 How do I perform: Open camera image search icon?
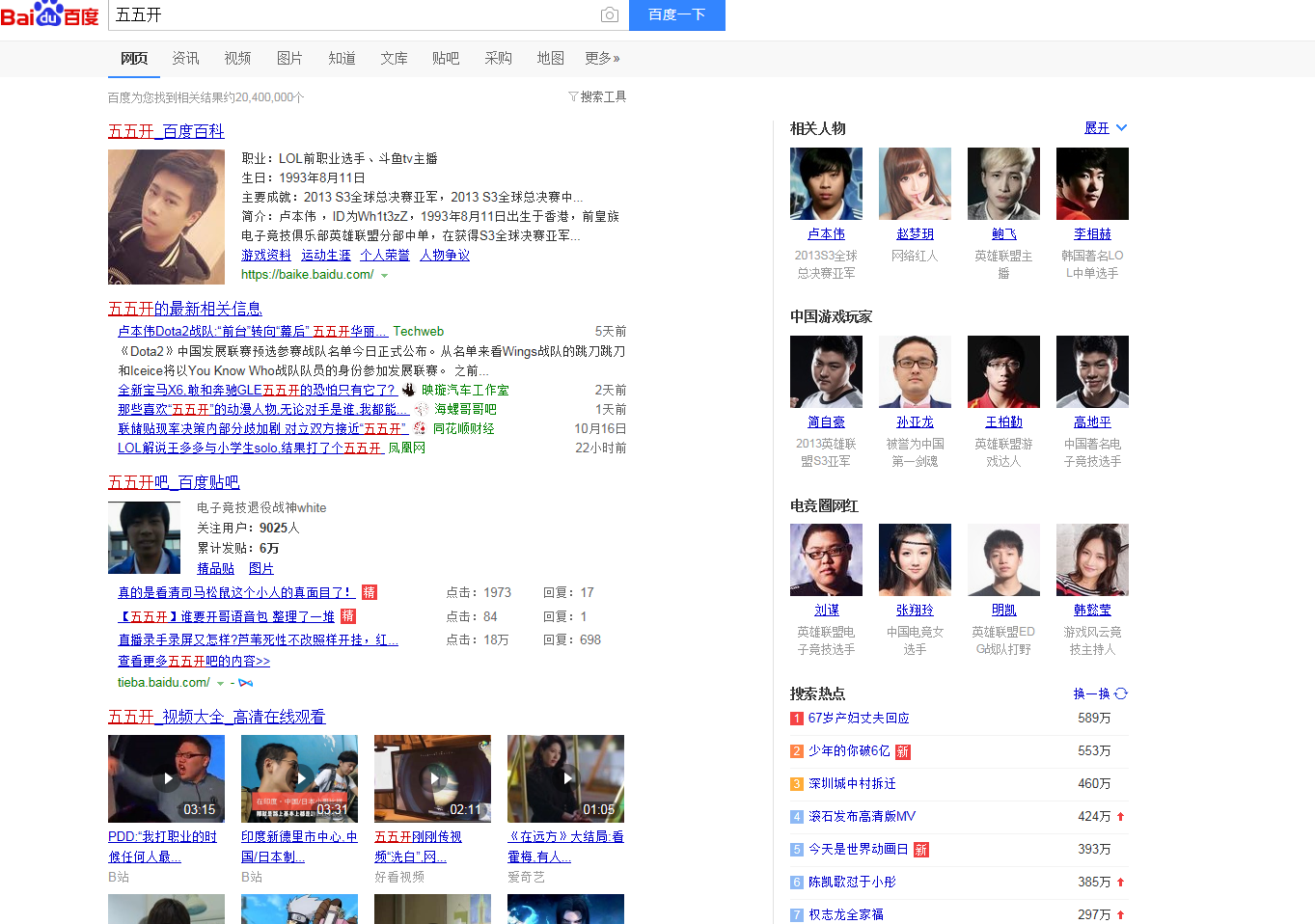(x=610, y=14)
